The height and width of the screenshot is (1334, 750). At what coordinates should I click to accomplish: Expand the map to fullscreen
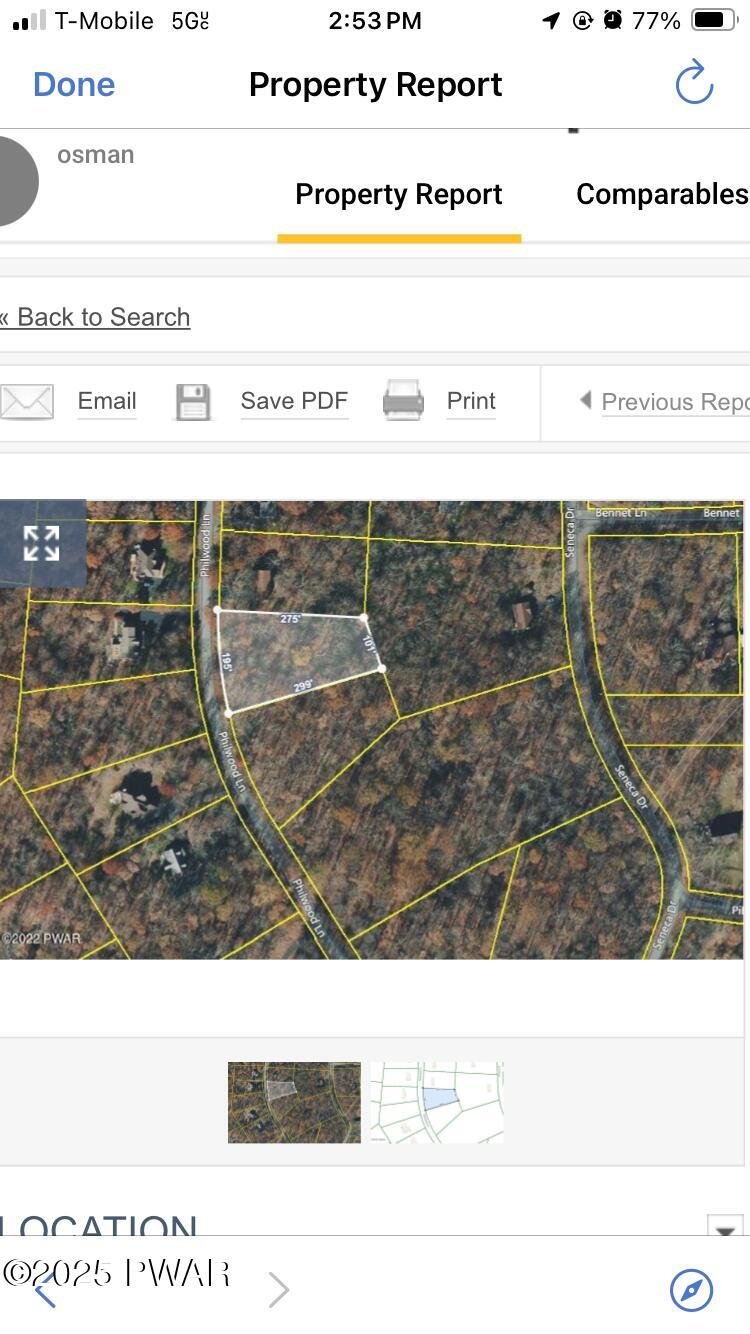pos(41,543)
